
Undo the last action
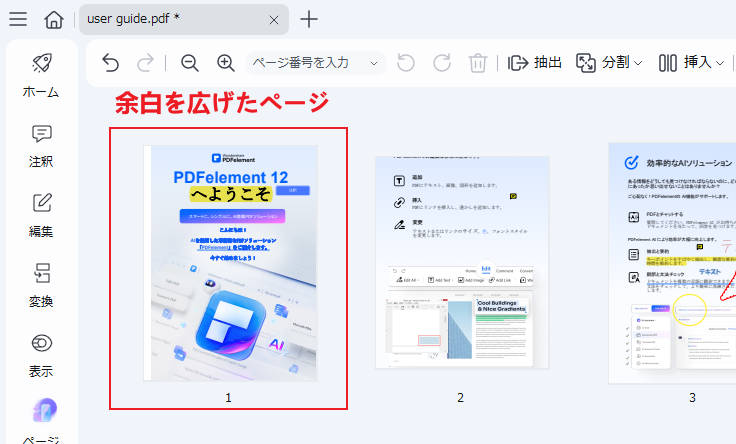coord(111,62)
